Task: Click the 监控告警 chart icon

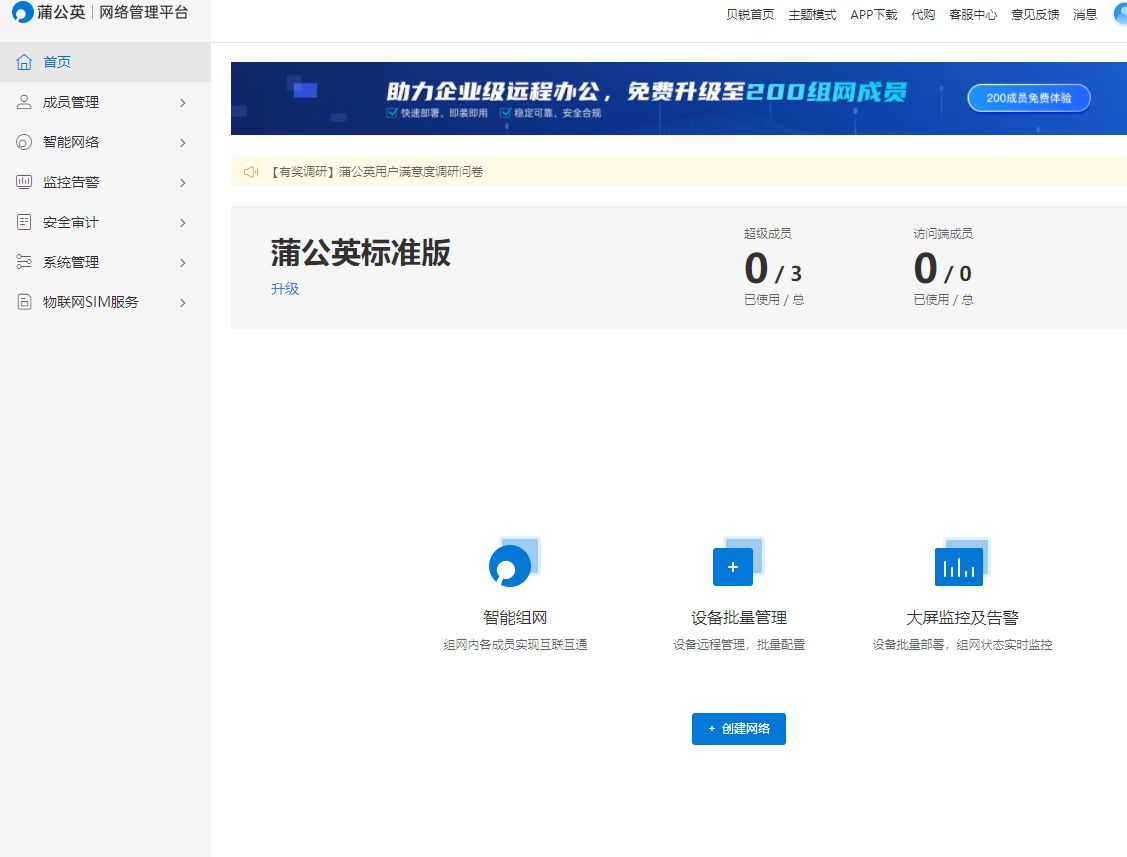Action: point(24,182)
